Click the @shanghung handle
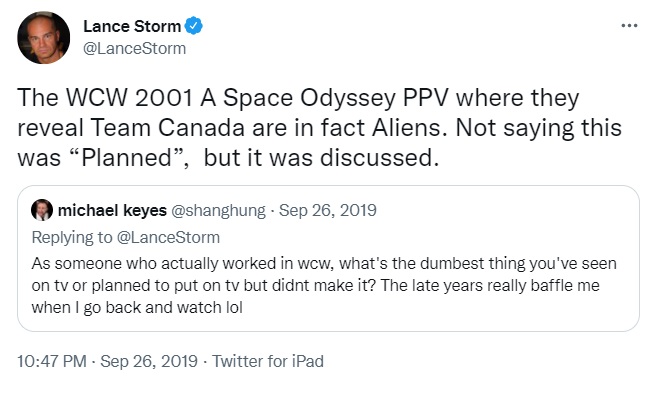655x395 pixels. pos(218,210)
